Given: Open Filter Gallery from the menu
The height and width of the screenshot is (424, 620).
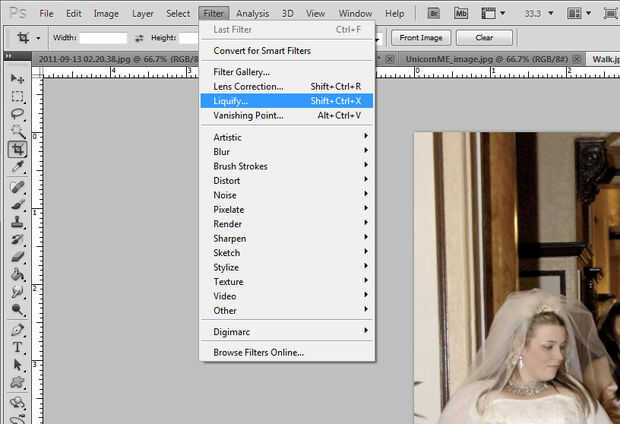Looking at the screenshot, I should click(287, 72).
